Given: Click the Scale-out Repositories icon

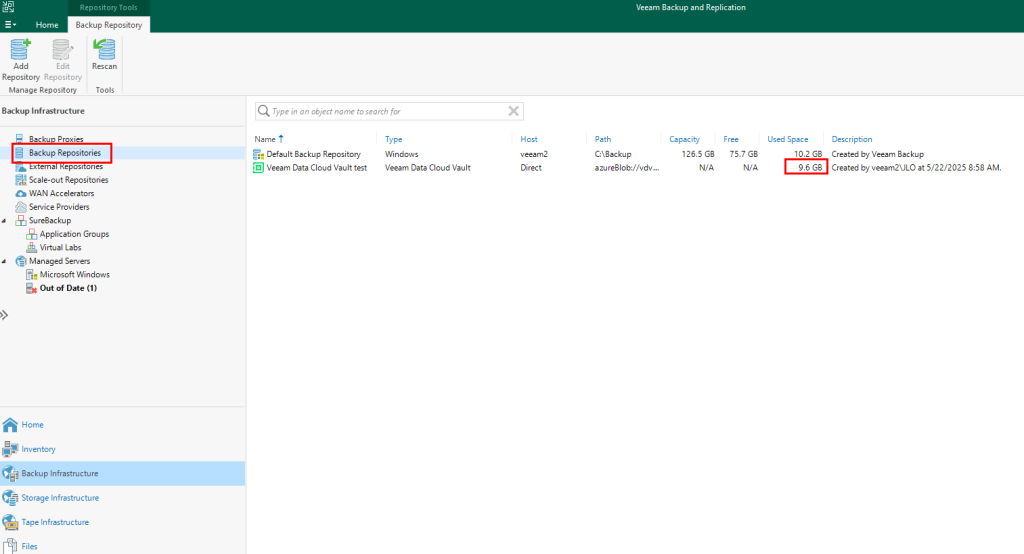Looking at the screenshot, I should pyautogui.click(x=21, y=180).
